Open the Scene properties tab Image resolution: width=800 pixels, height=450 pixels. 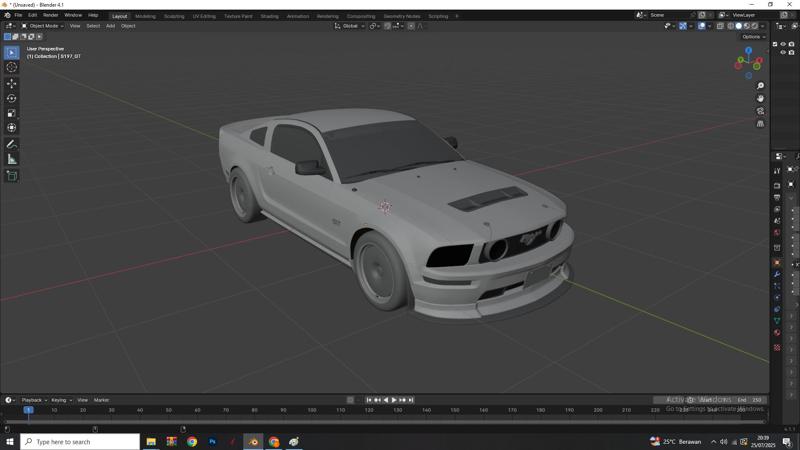coord(777,221)
